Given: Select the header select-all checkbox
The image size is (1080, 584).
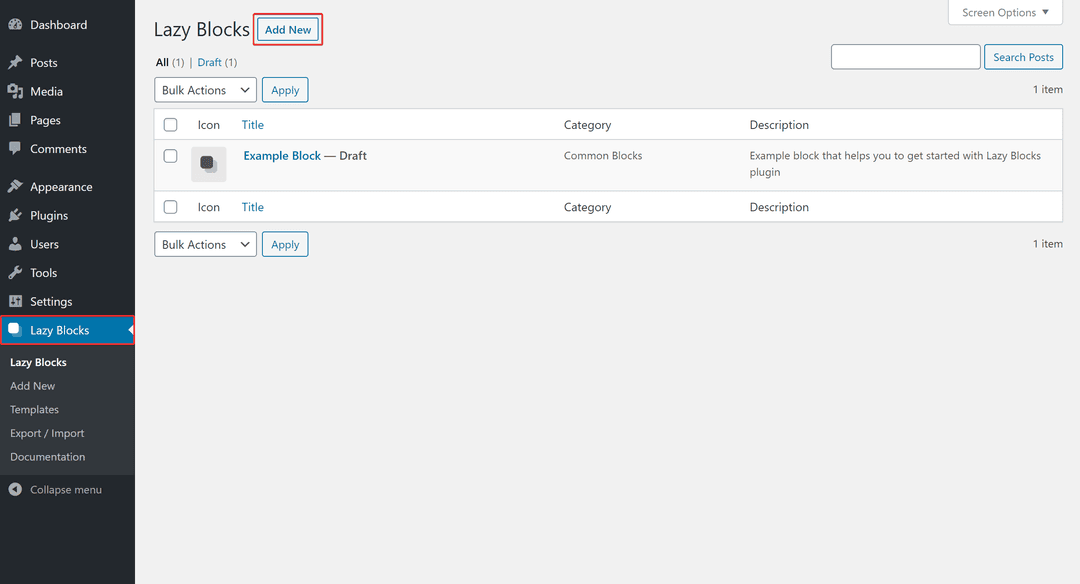Looking at the screenshot, I should coord(170,124).
